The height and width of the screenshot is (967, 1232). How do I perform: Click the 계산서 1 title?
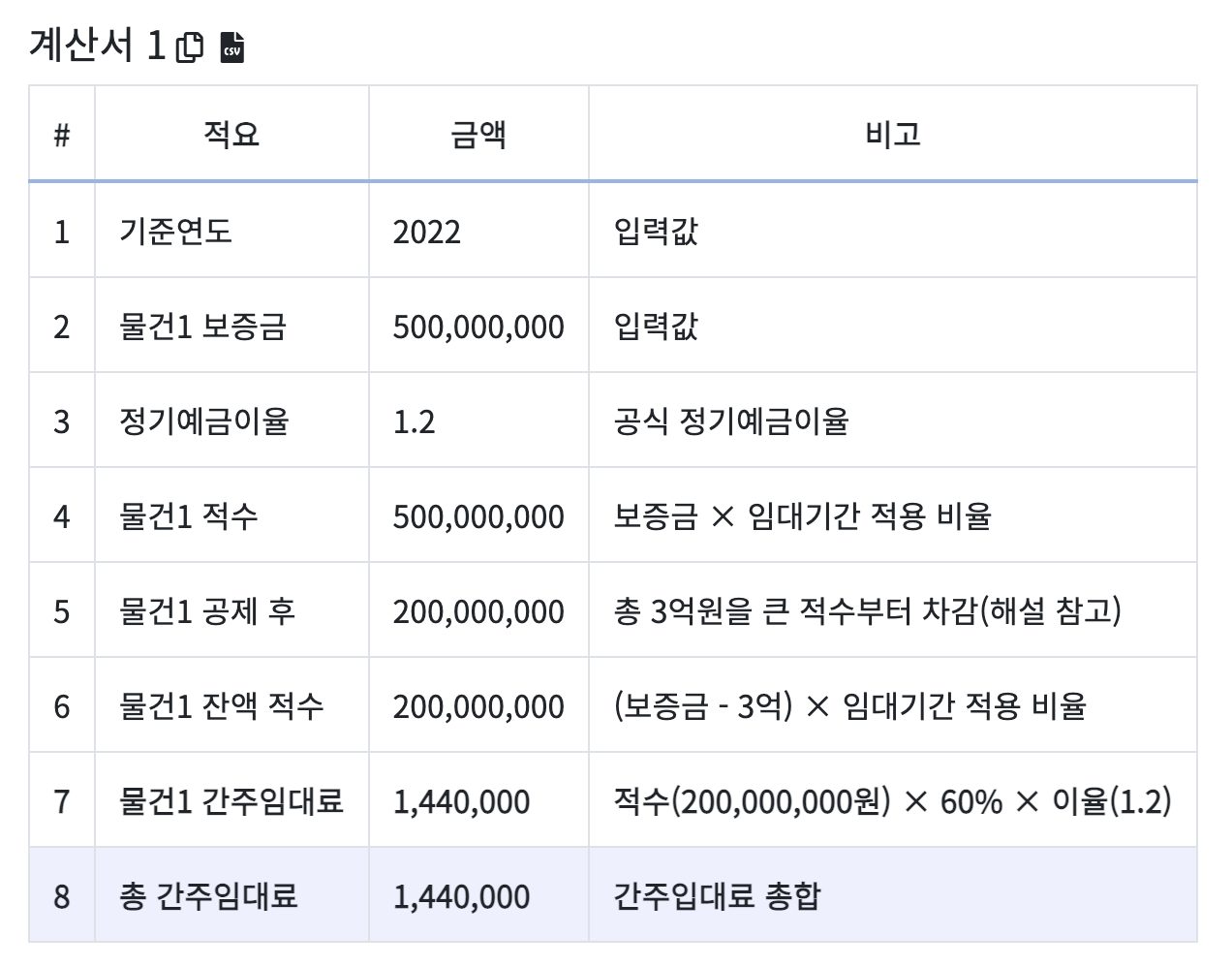point(82,42)
